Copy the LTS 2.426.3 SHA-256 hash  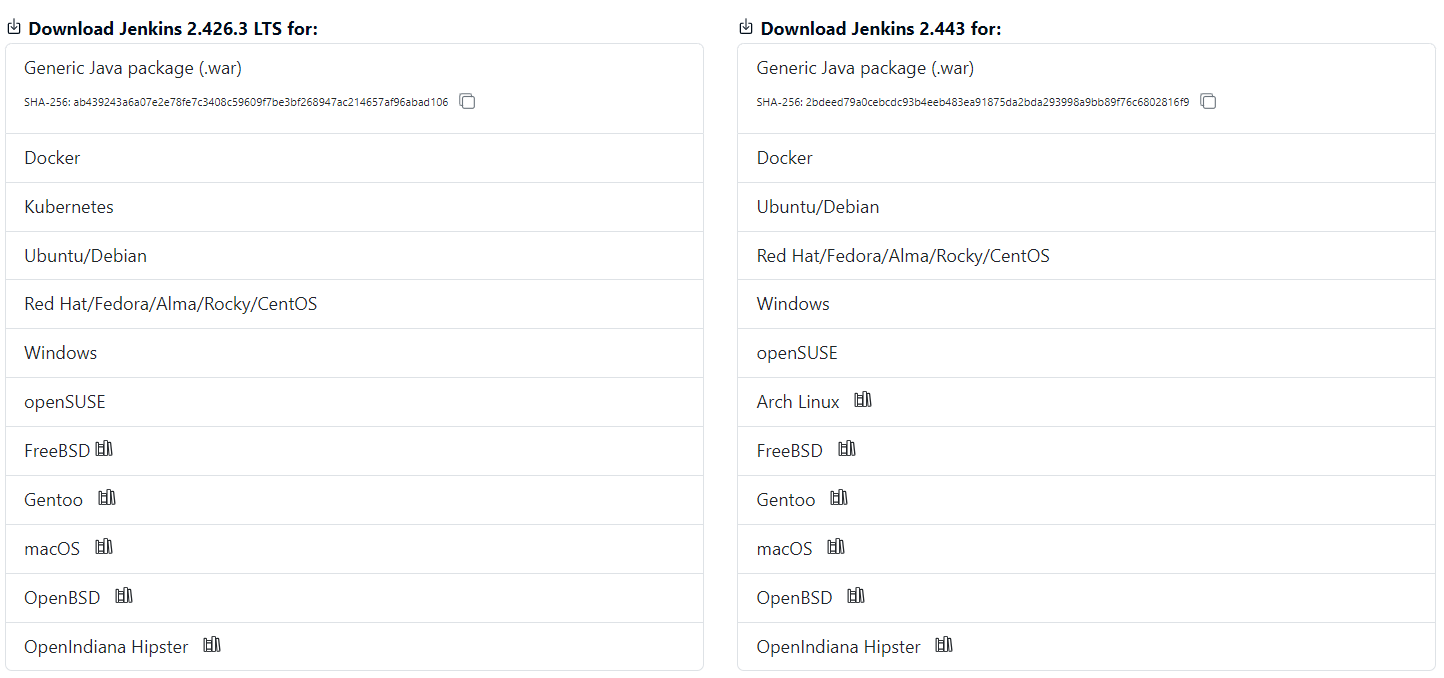pyautogui.click(x=467, y=101)
